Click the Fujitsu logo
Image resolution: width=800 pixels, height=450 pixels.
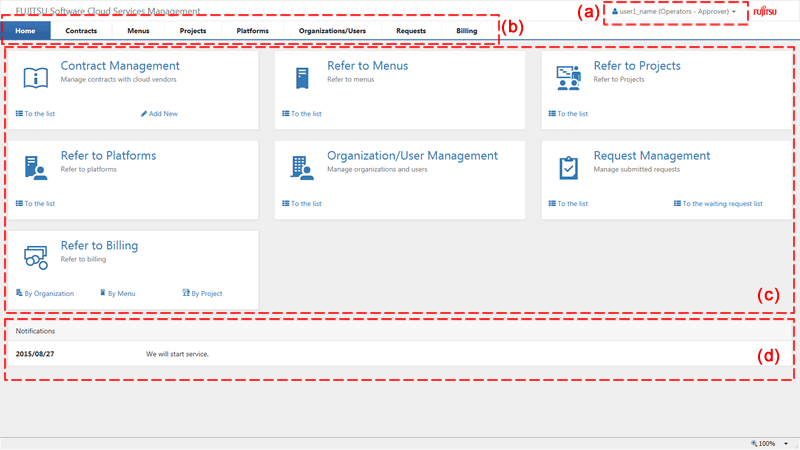coord(765,11)
